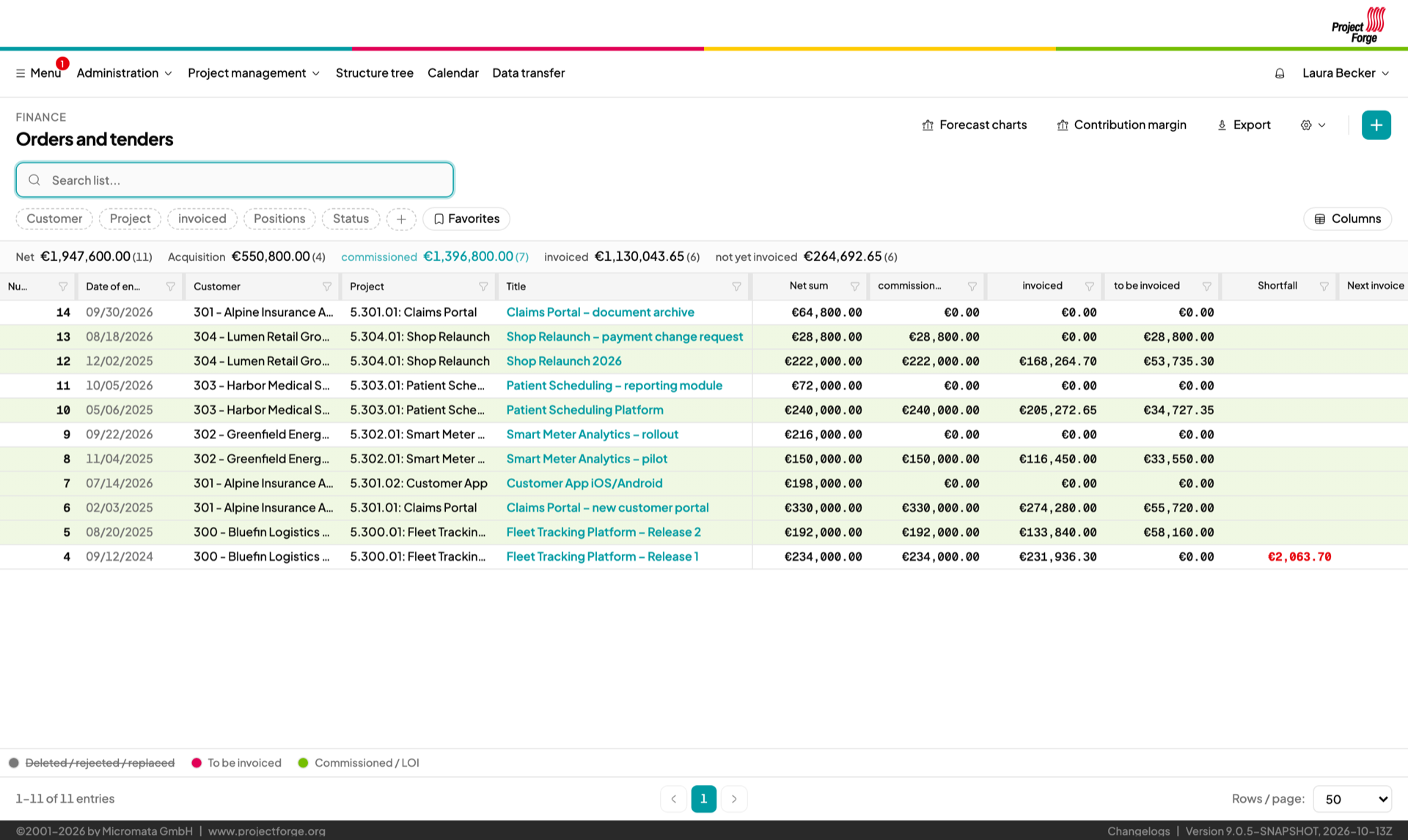
Task: Click the filter icon on Customer column
Action: coord(327,287)
